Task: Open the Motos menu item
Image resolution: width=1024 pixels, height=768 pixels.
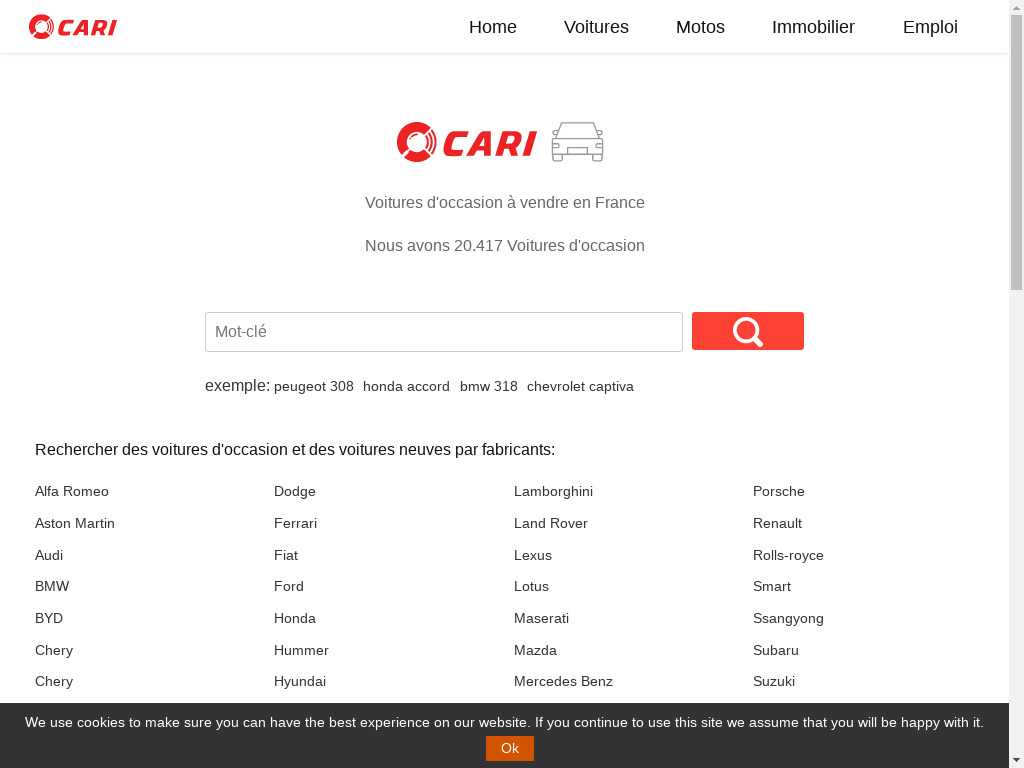Action: [700, 27]
